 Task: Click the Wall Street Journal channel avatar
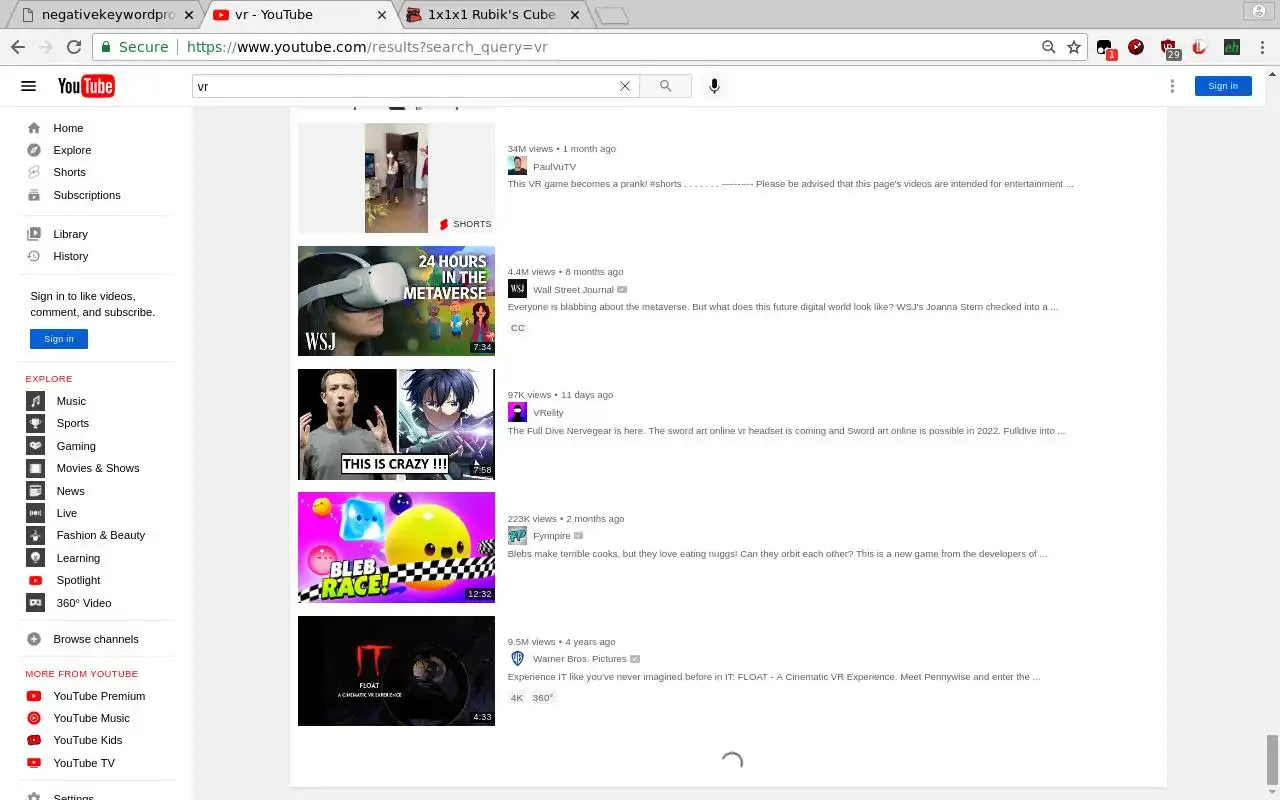click(x=517, y=289)
